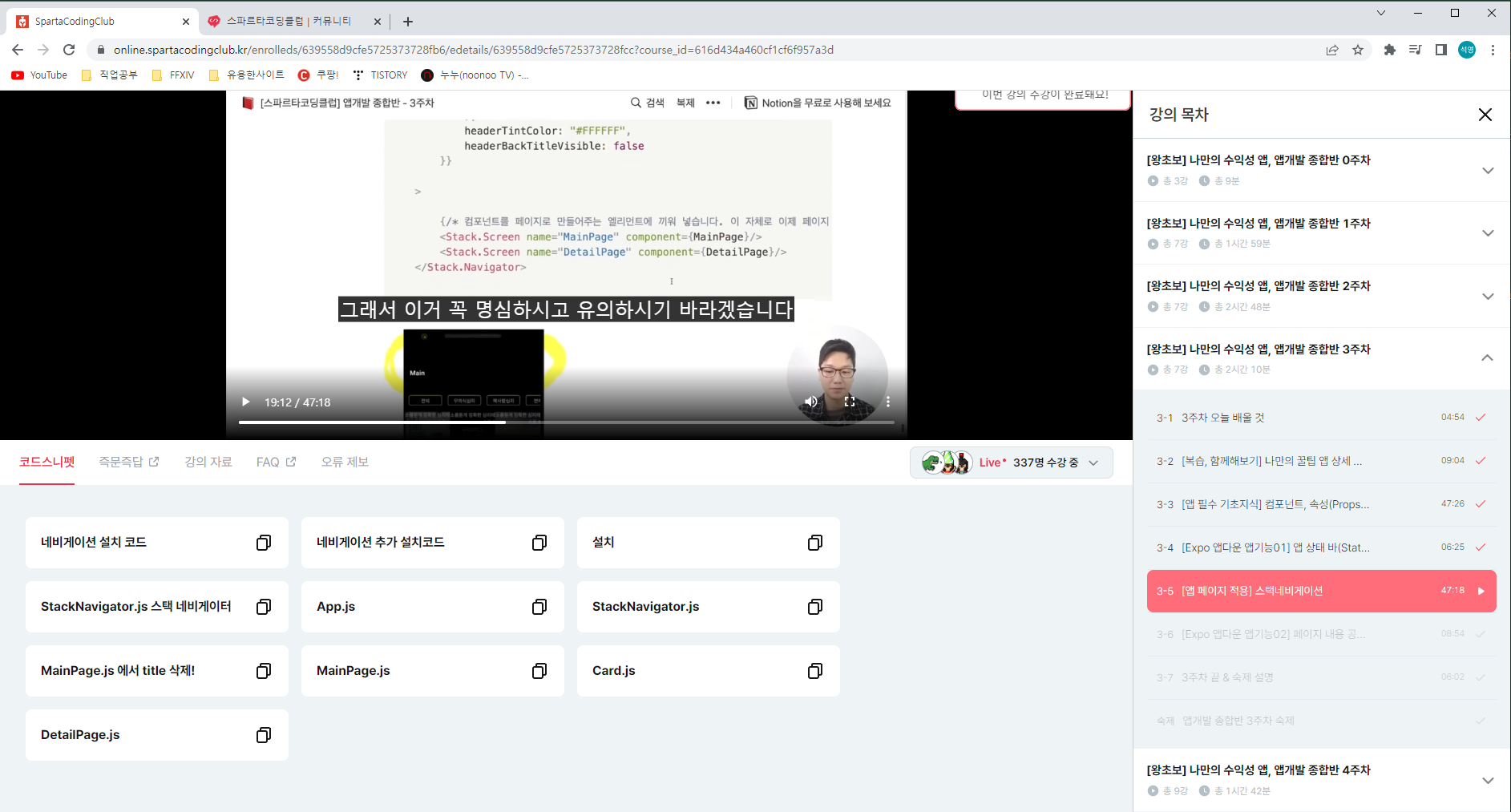Close the 강의 목차 panel
The width and height of the screenshot is (1511, 812).
click(1485, 115)
